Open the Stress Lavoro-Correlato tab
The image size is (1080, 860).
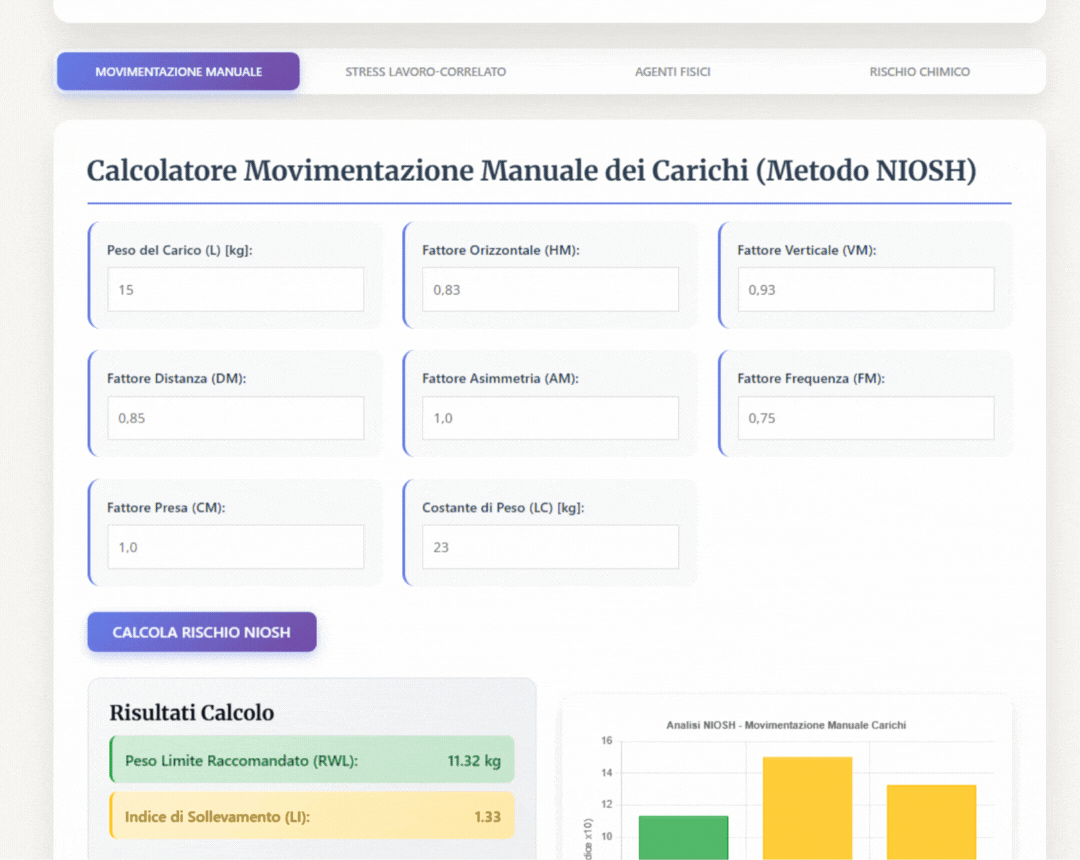click(425, 72)
